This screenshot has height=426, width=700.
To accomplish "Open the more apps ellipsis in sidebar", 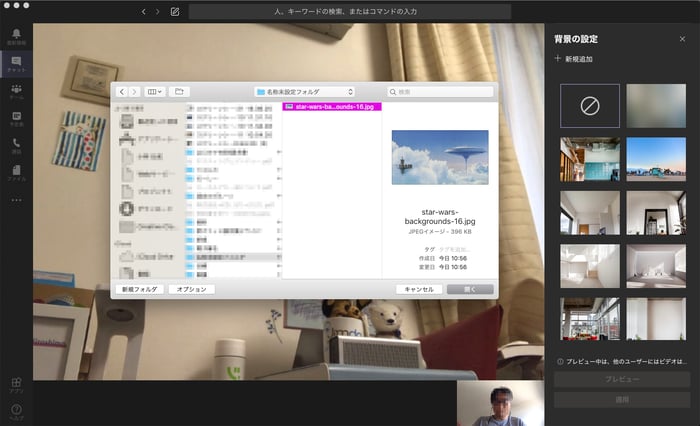I will tap(16, 200).
